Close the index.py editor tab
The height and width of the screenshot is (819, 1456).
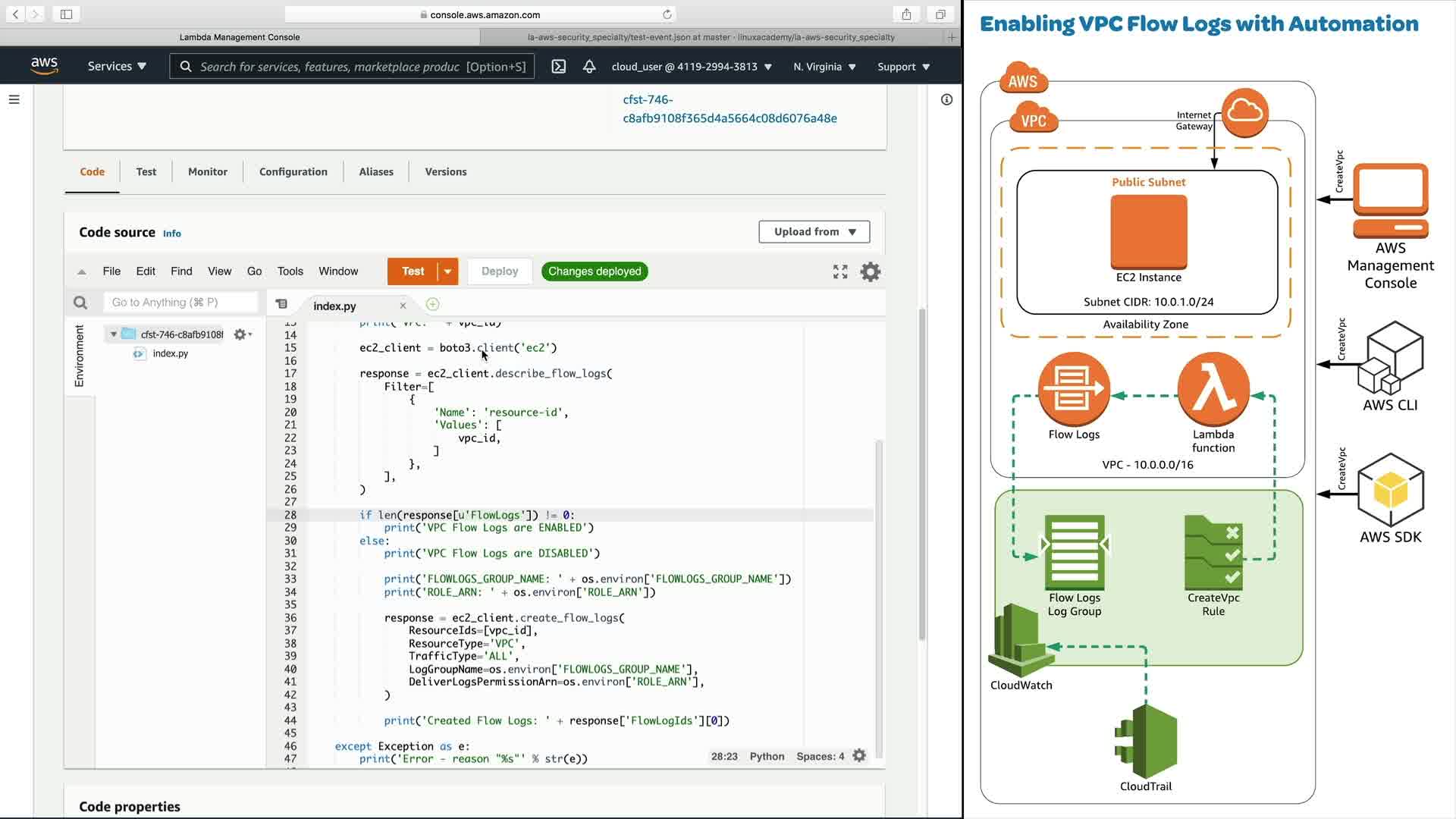(x=403, y=306)
